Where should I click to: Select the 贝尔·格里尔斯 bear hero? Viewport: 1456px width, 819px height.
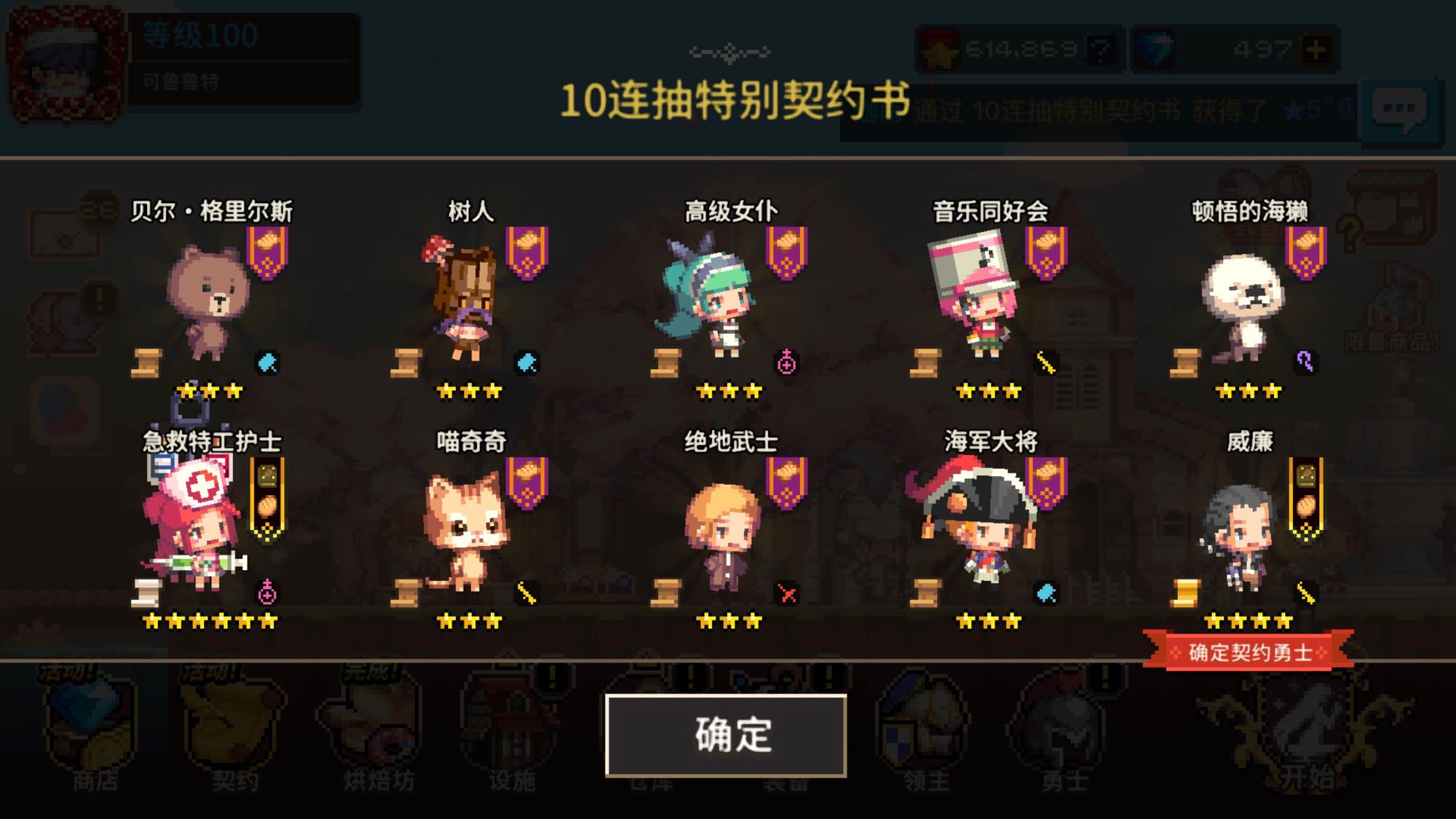tap(209, 302)
